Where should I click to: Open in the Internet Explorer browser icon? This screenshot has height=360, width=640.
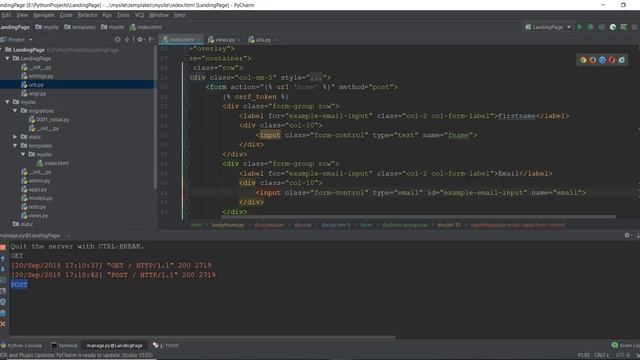(621, 60)
